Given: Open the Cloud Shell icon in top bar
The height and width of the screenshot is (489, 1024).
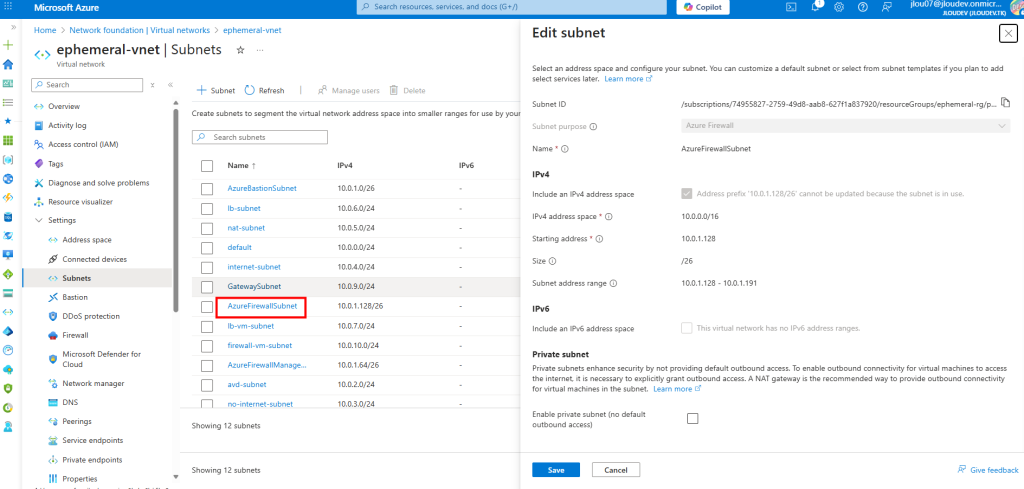Looking at the screenshot, I should [x=790, y=7].
